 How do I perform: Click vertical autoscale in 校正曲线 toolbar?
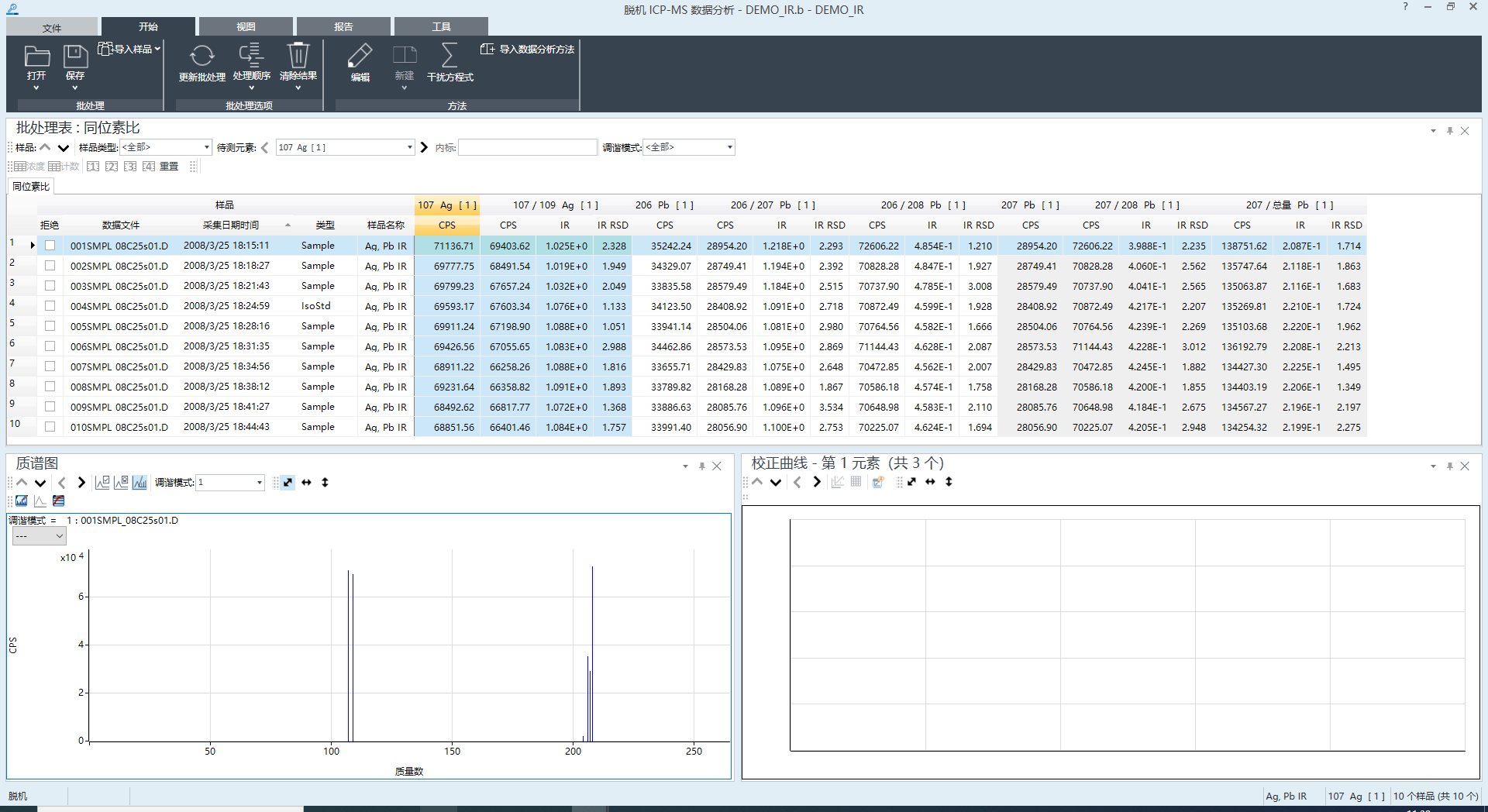pyautogui.click(x=949, y=482)
